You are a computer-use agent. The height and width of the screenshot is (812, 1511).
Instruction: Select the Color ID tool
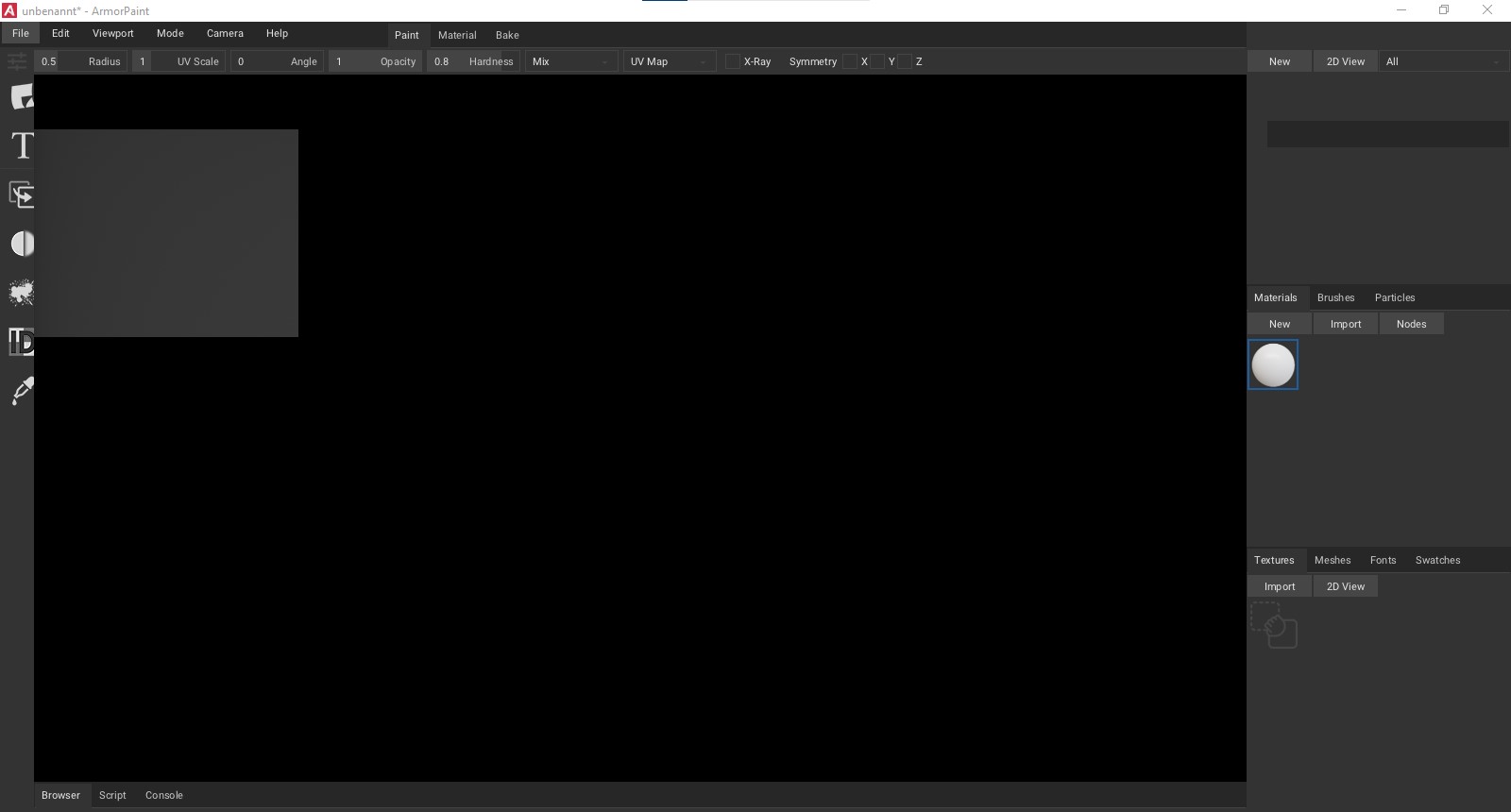[x=22, y=342]
